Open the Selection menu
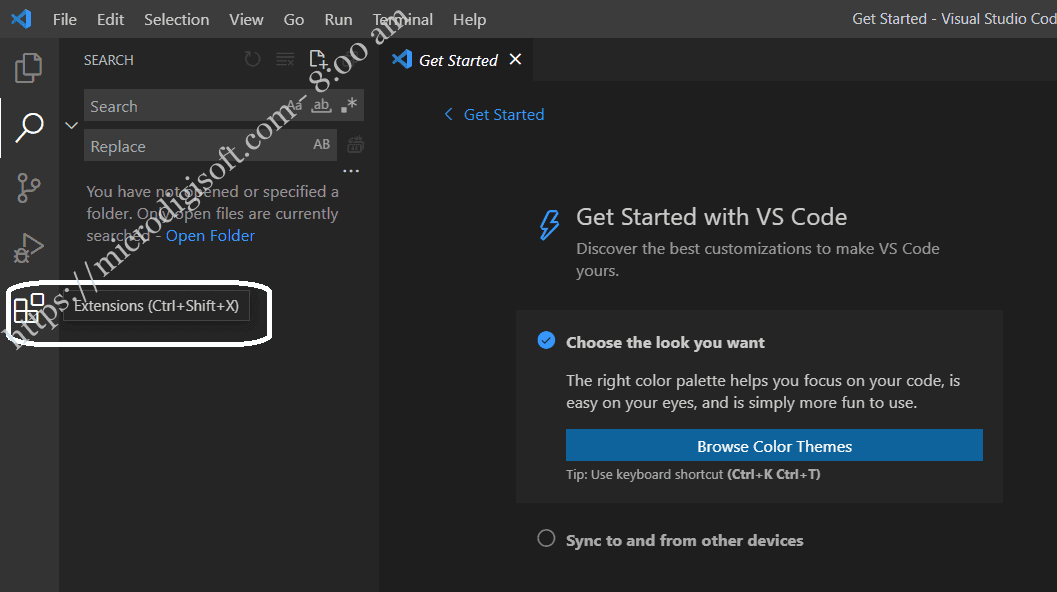This screenshot has height=592, width=1057. 177,20
